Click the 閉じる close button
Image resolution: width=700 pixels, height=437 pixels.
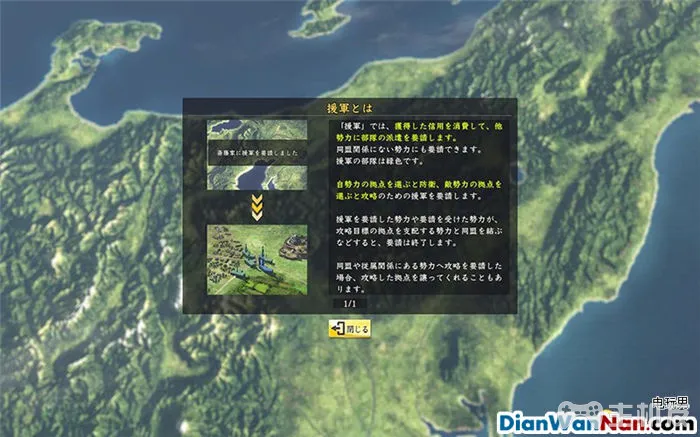350,329
